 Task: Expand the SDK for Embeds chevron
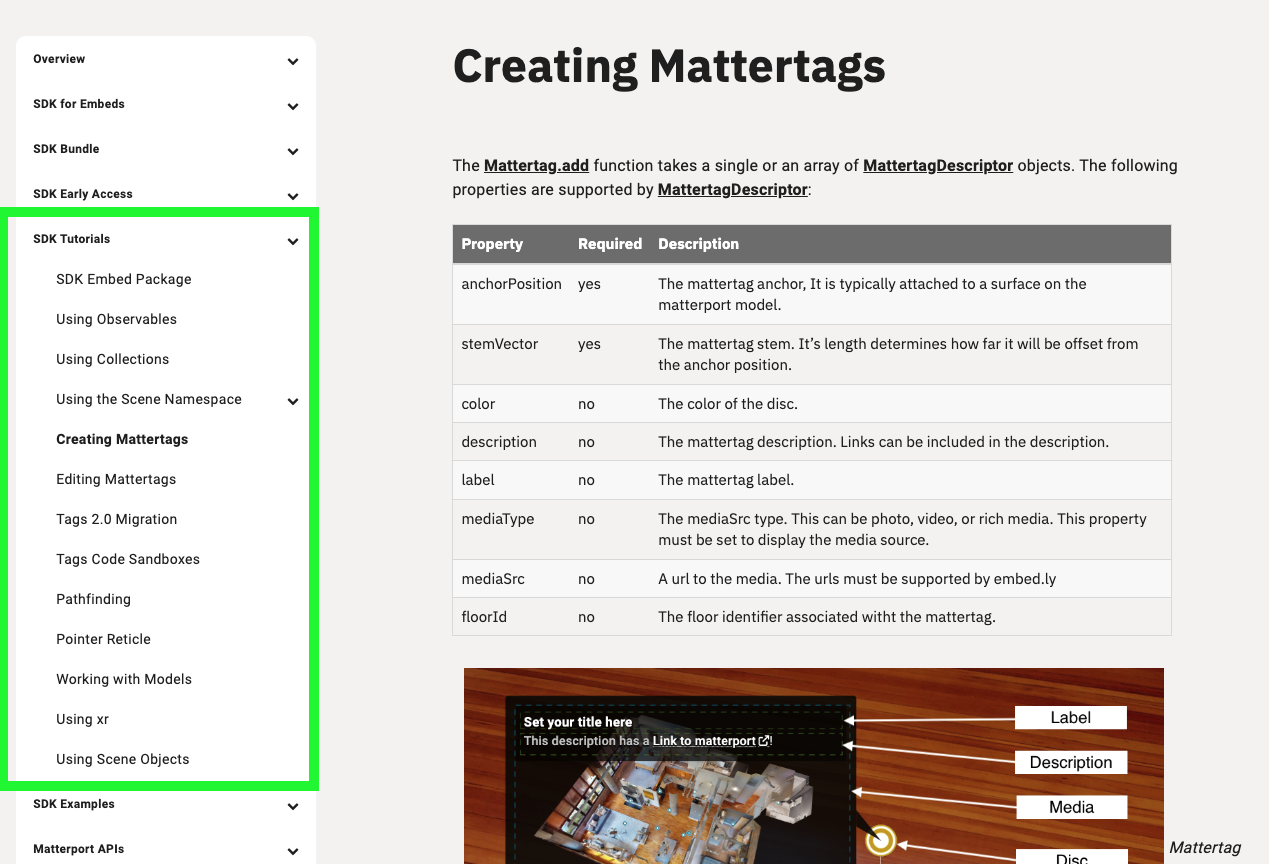(293, 106)
